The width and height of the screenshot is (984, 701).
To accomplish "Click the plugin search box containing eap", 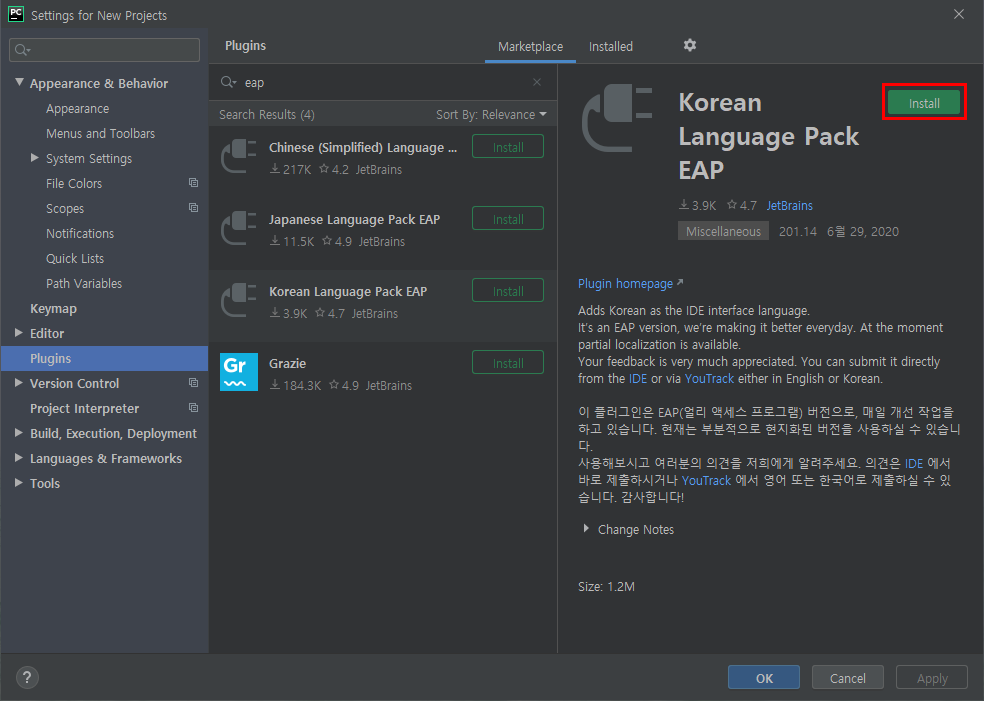I will coord(383,82).
